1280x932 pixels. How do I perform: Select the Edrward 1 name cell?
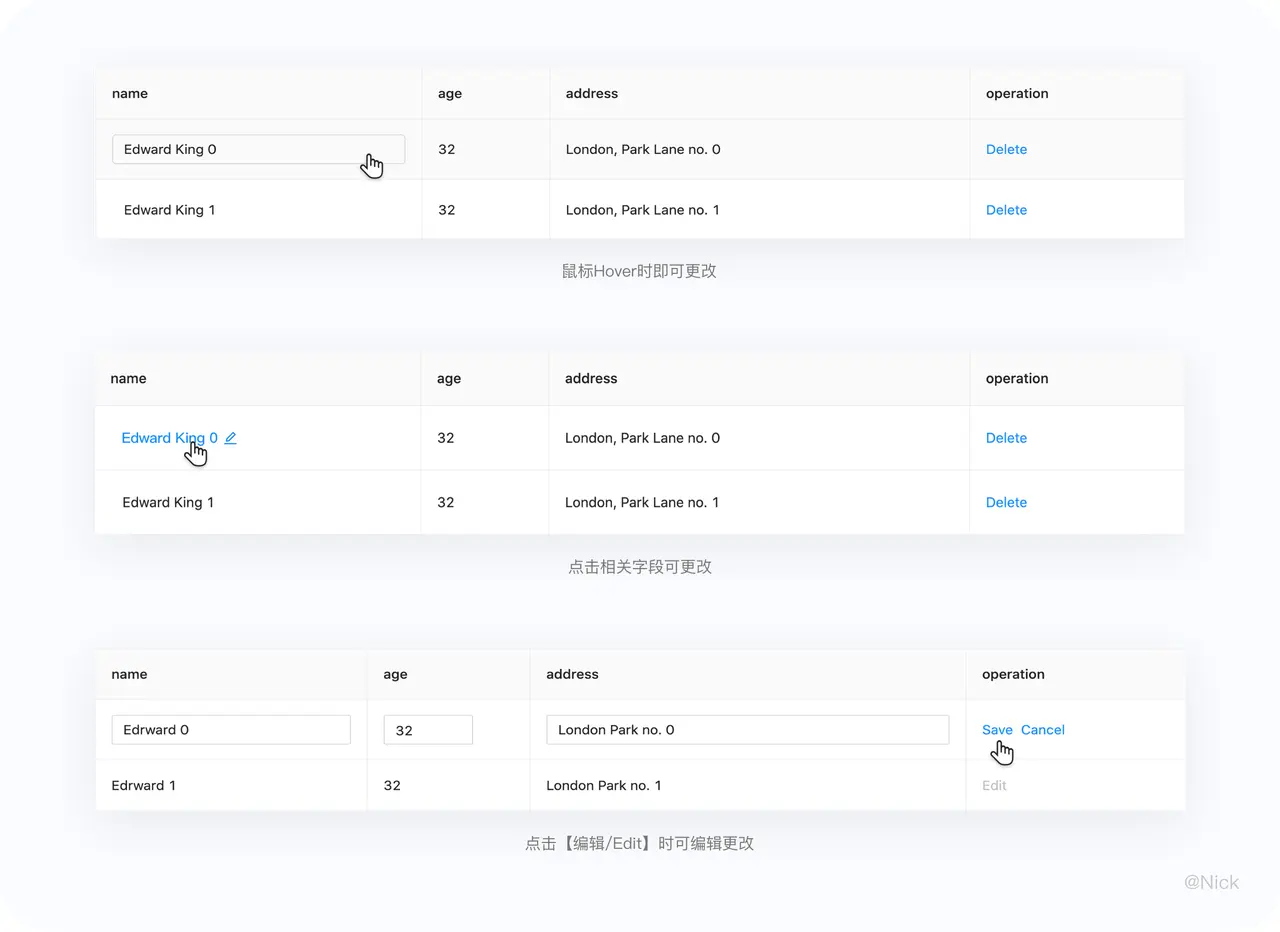tap(144, 785)
